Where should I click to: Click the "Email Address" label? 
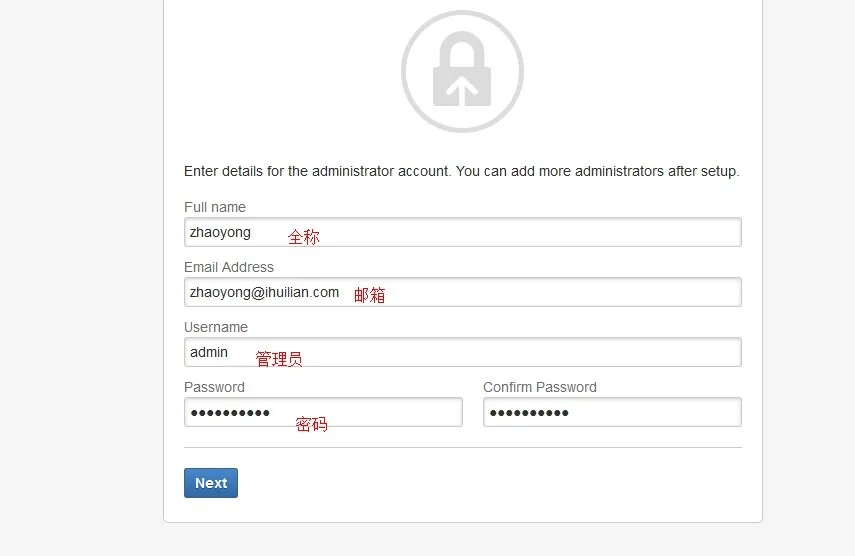coord(228,267)
